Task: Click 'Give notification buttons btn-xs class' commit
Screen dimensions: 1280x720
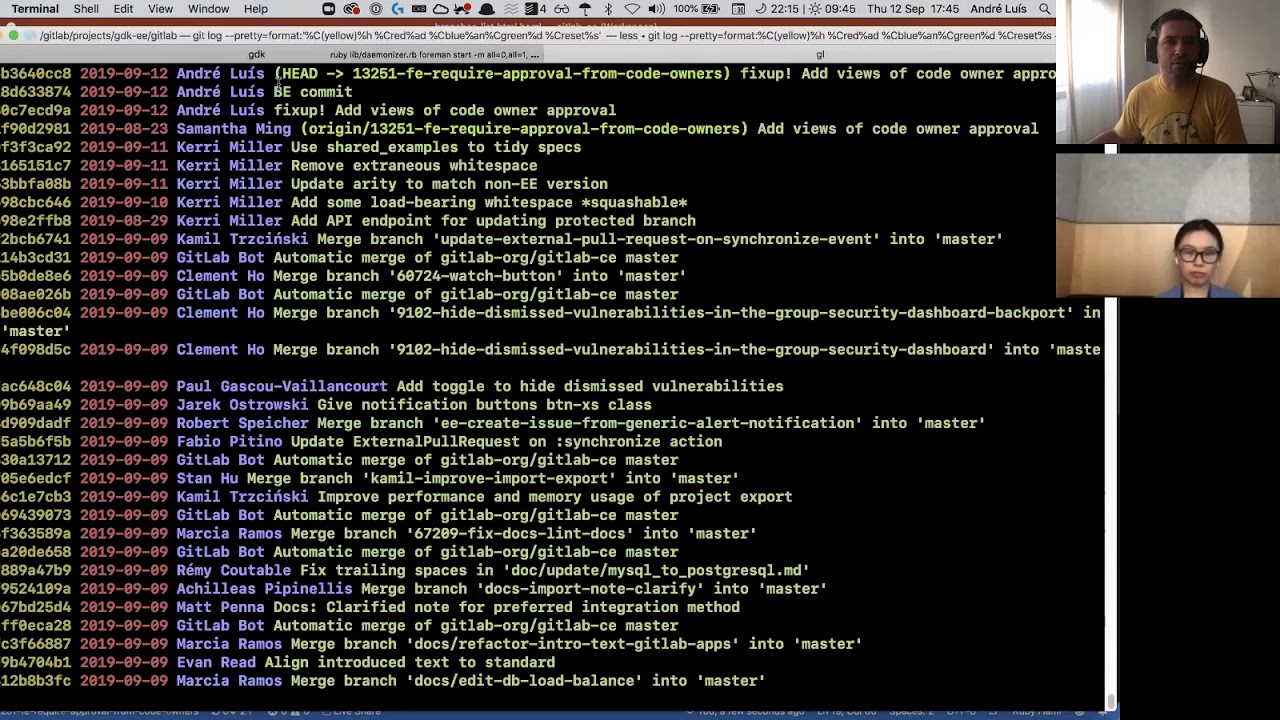Action: tap(484, 405)
